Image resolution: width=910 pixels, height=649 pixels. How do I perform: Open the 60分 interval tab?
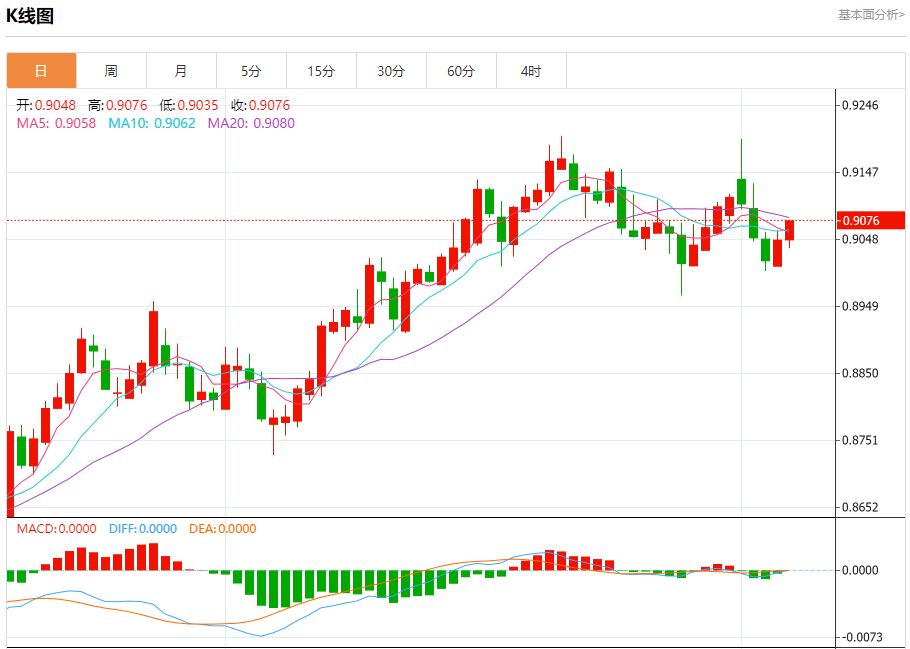point(461,71)
